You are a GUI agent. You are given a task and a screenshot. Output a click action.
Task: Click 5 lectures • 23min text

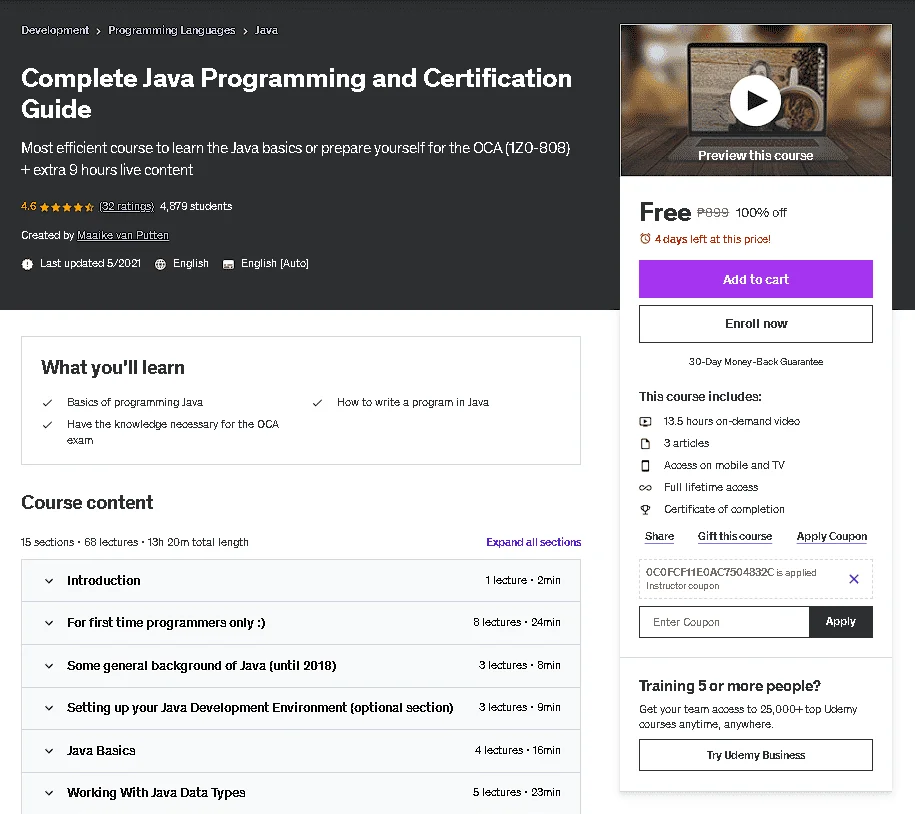tap(516, 792)
